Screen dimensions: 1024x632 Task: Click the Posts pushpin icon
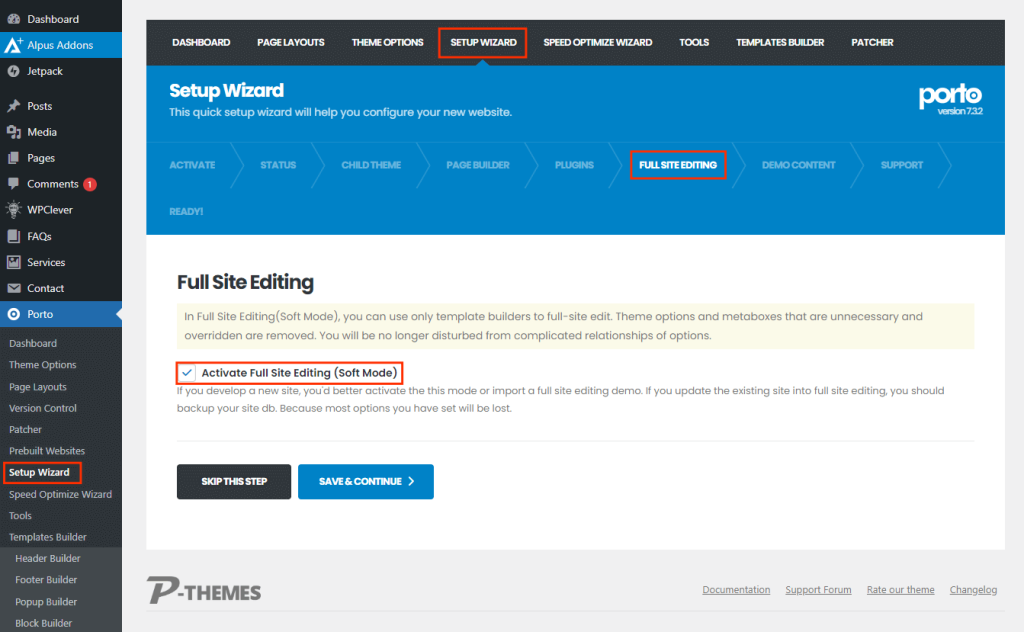pyautogui.click(x=14, y=106)
